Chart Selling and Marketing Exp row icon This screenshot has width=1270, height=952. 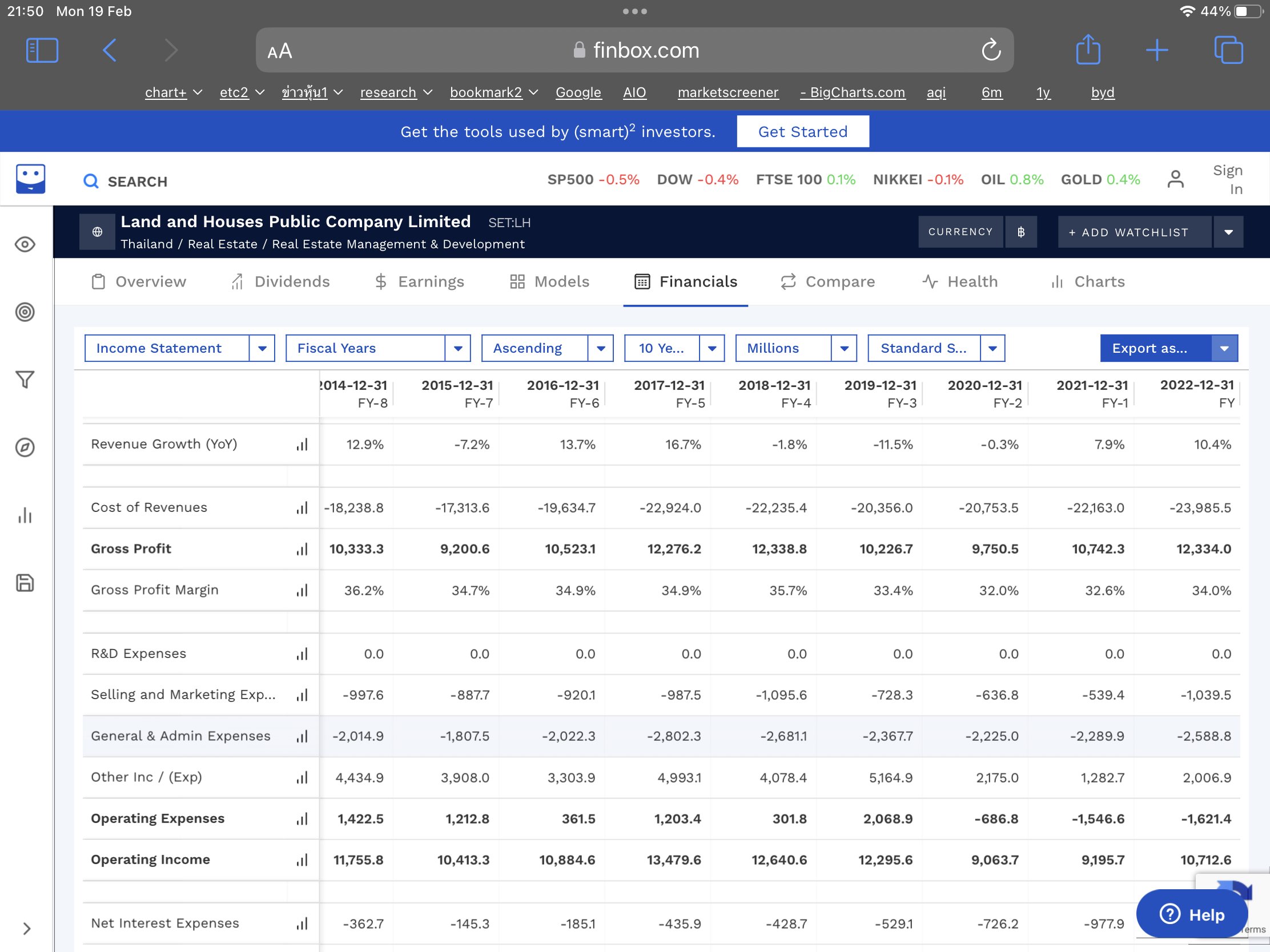[x=302, y=696]
